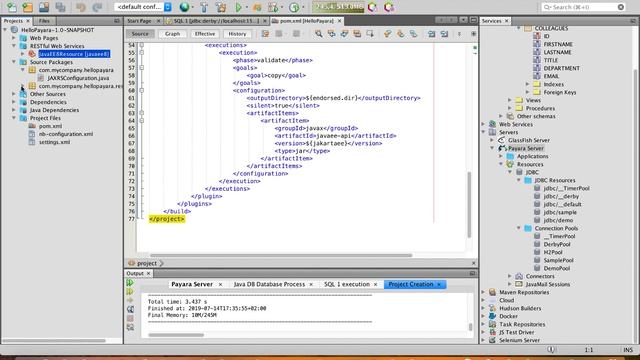The height and width of the screenshot is (360, 640).
Task: Click the Clean and Build icon
Action: click(x=221, y=7)
